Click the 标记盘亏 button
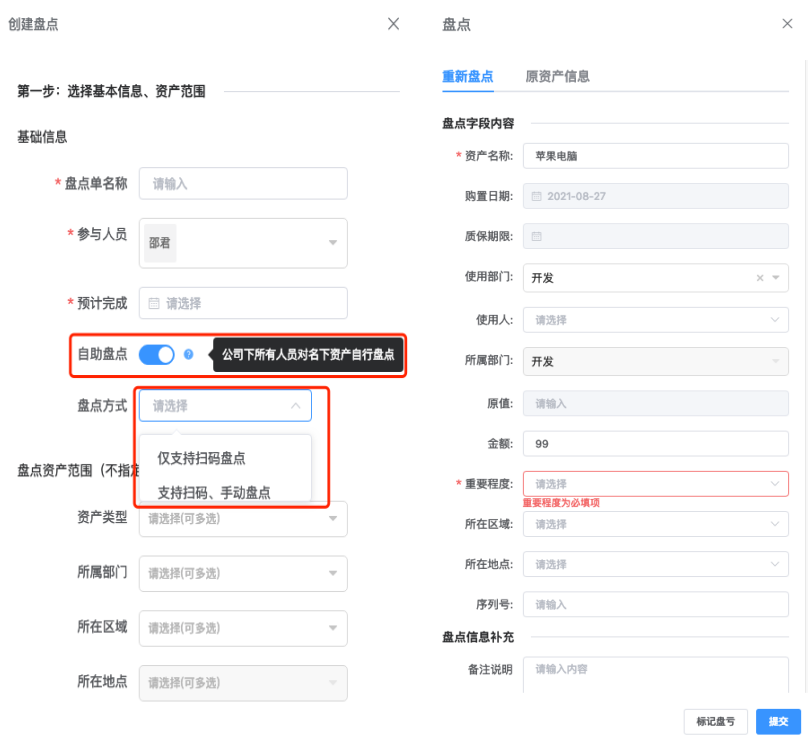Viewport: 808px width, 739px height. click(715, 721)
